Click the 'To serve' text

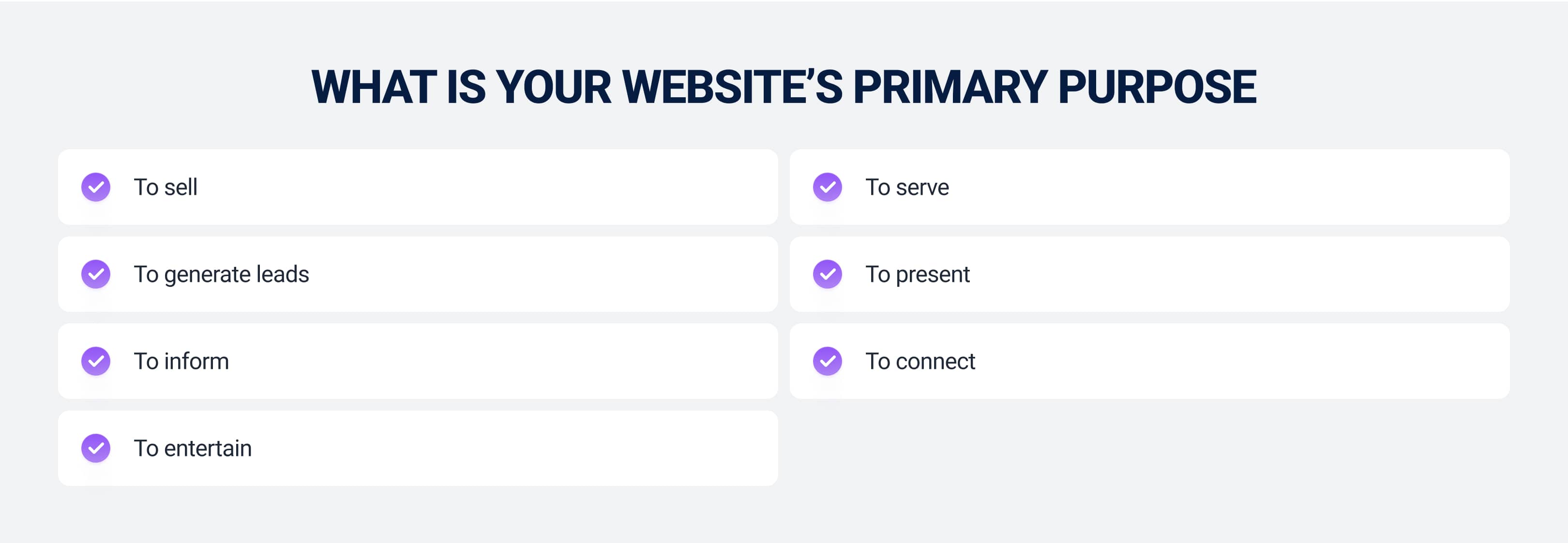tap(907, 187)
